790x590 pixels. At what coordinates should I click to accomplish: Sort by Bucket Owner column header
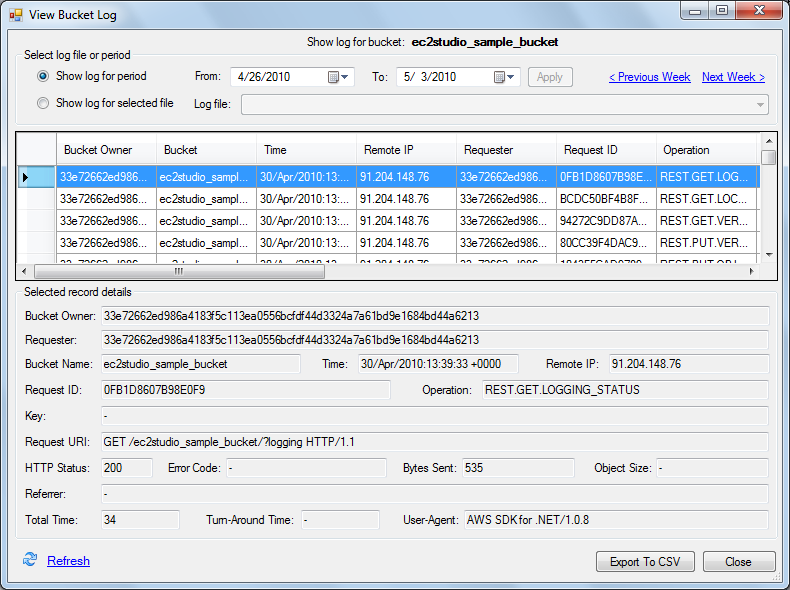coord(106,150)
